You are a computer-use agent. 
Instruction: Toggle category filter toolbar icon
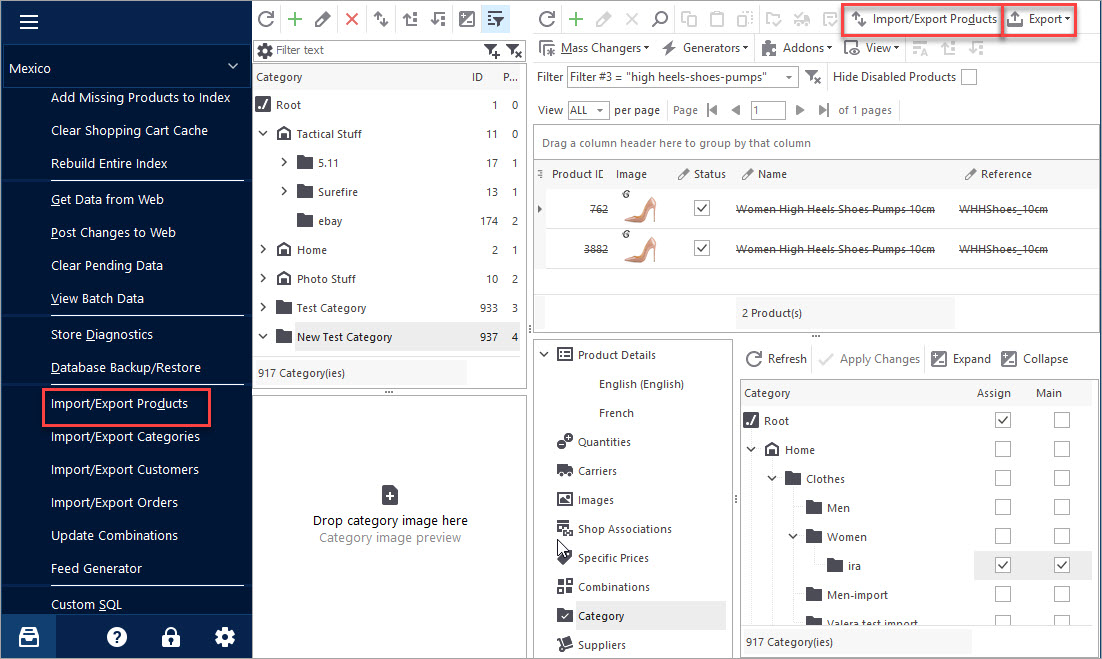click(x=495, y=19)
